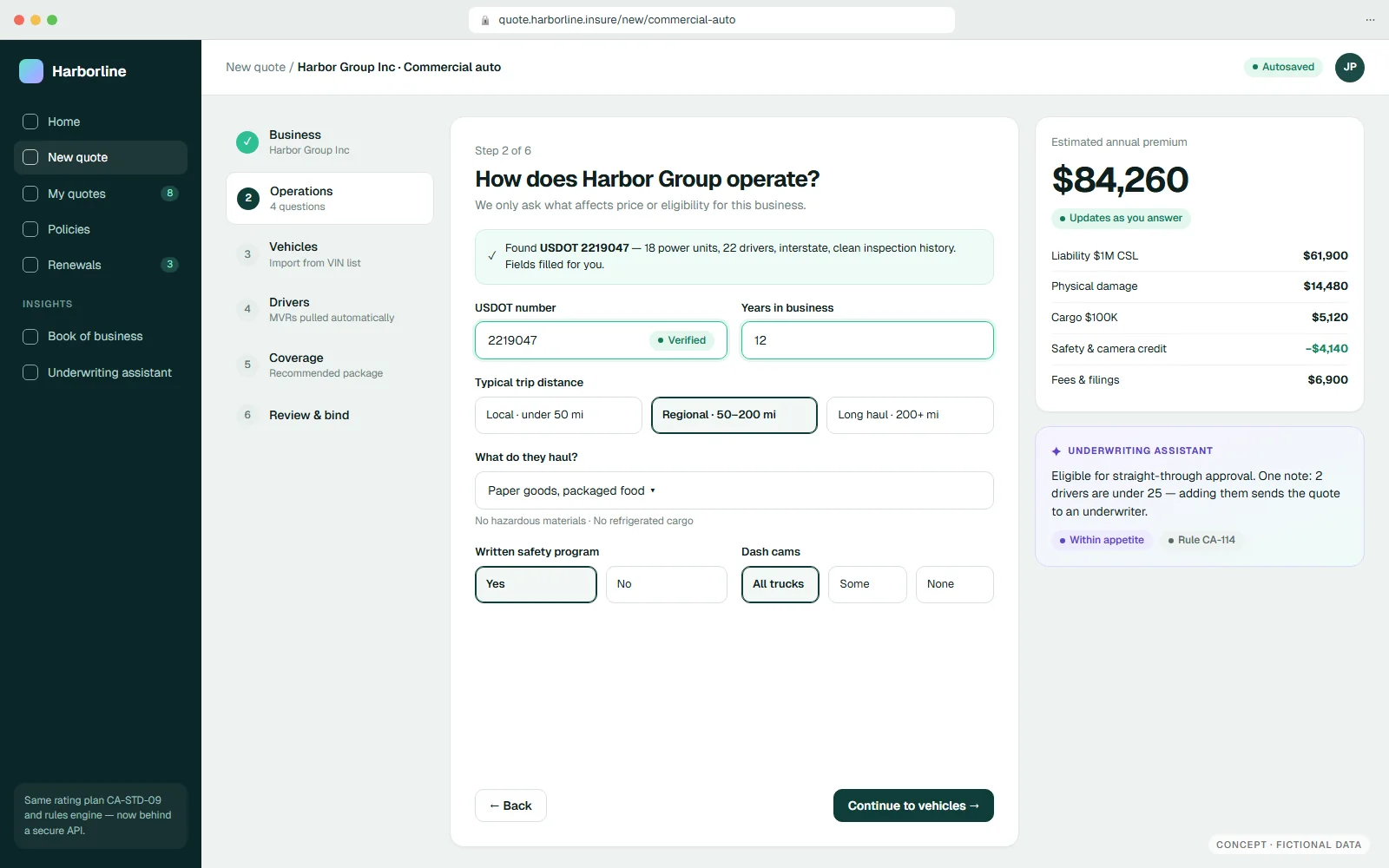
Task: Select Local under 50 mi trip distance
Action: (x=558, y=415)
